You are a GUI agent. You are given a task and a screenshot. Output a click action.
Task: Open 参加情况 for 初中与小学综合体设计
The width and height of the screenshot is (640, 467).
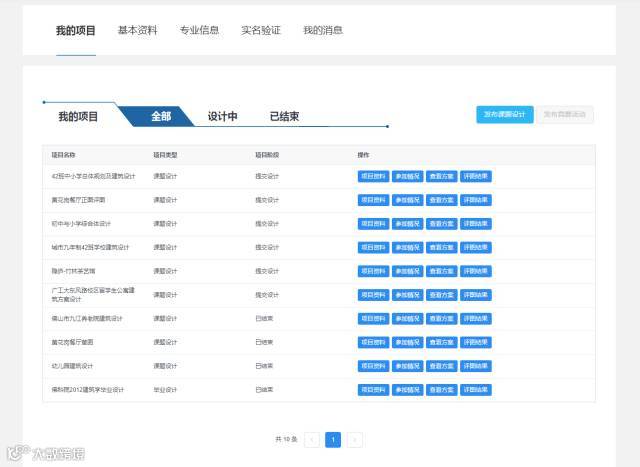[407, 224]
